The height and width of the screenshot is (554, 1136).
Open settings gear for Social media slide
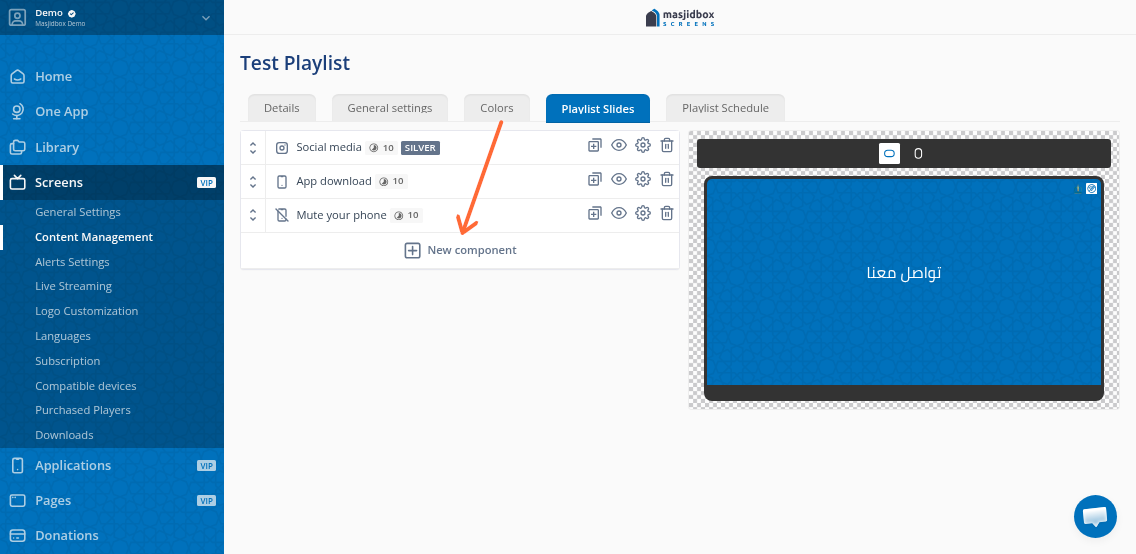(x=643, y=146)
